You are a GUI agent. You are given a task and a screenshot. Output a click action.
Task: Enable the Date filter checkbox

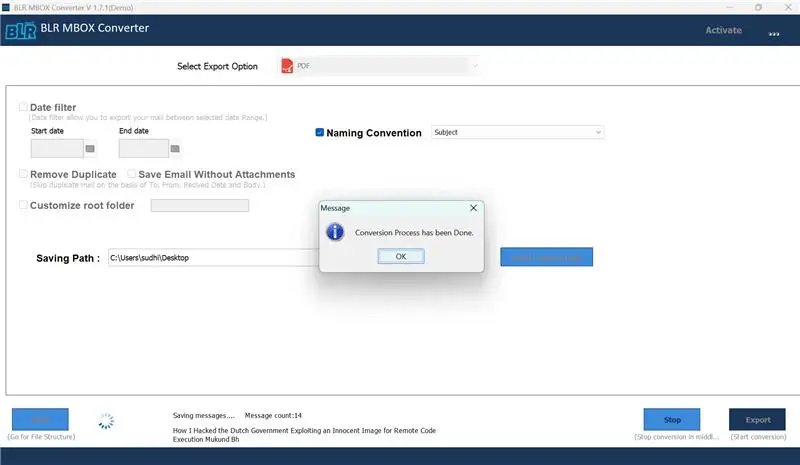click(x=23, y=107)
